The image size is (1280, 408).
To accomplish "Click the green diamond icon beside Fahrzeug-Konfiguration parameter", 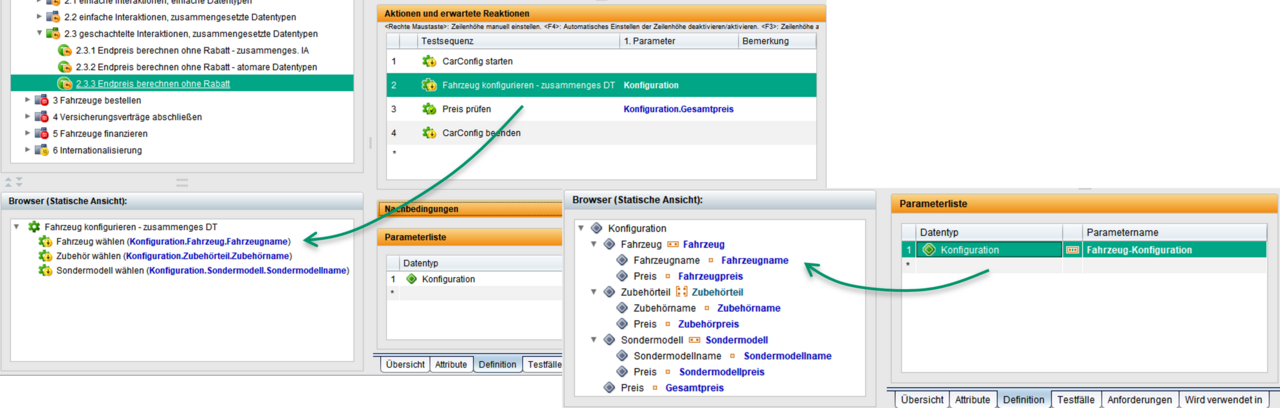I will point(928,250).
